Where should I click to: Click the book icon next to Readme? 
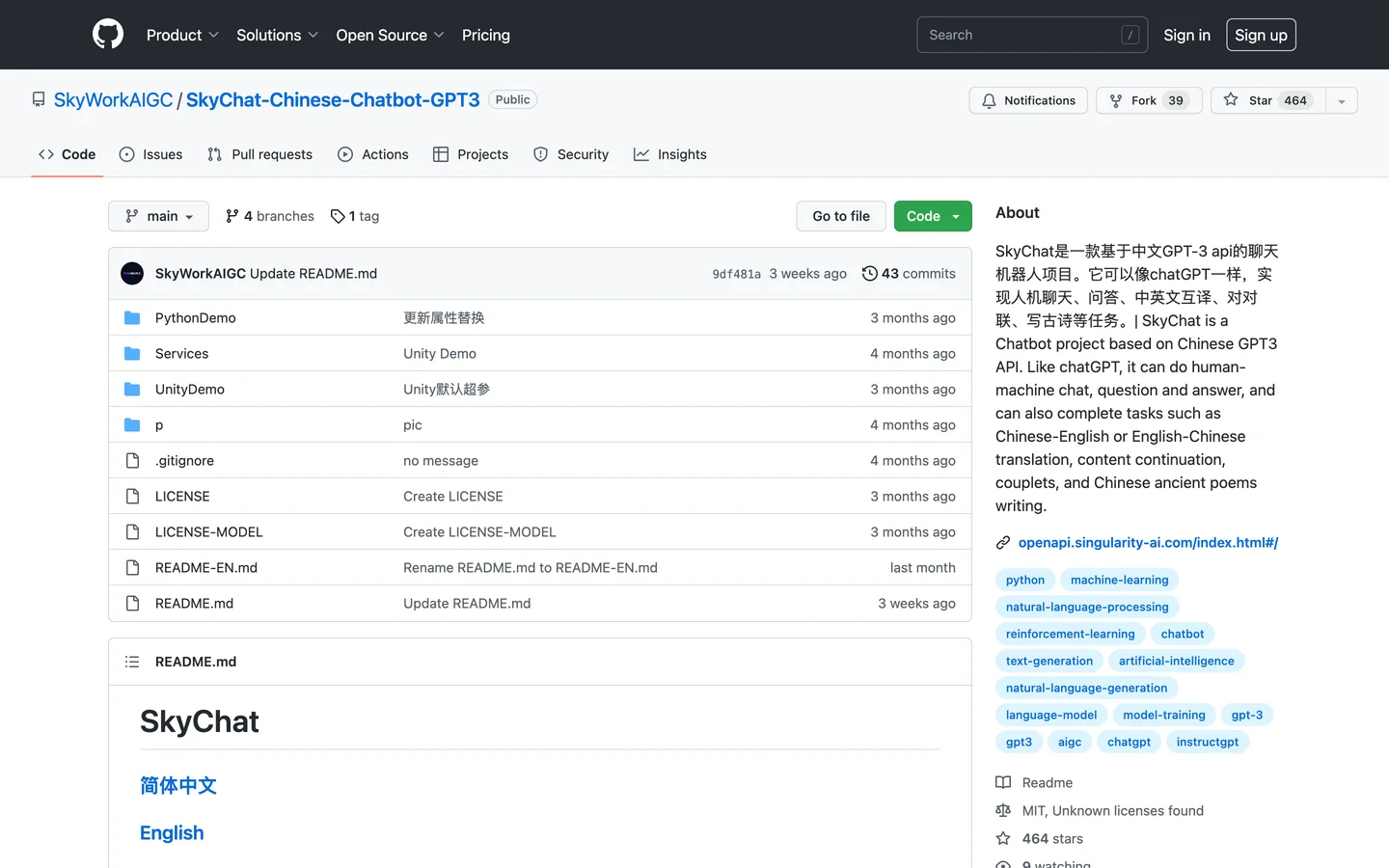pos(1003,783)
